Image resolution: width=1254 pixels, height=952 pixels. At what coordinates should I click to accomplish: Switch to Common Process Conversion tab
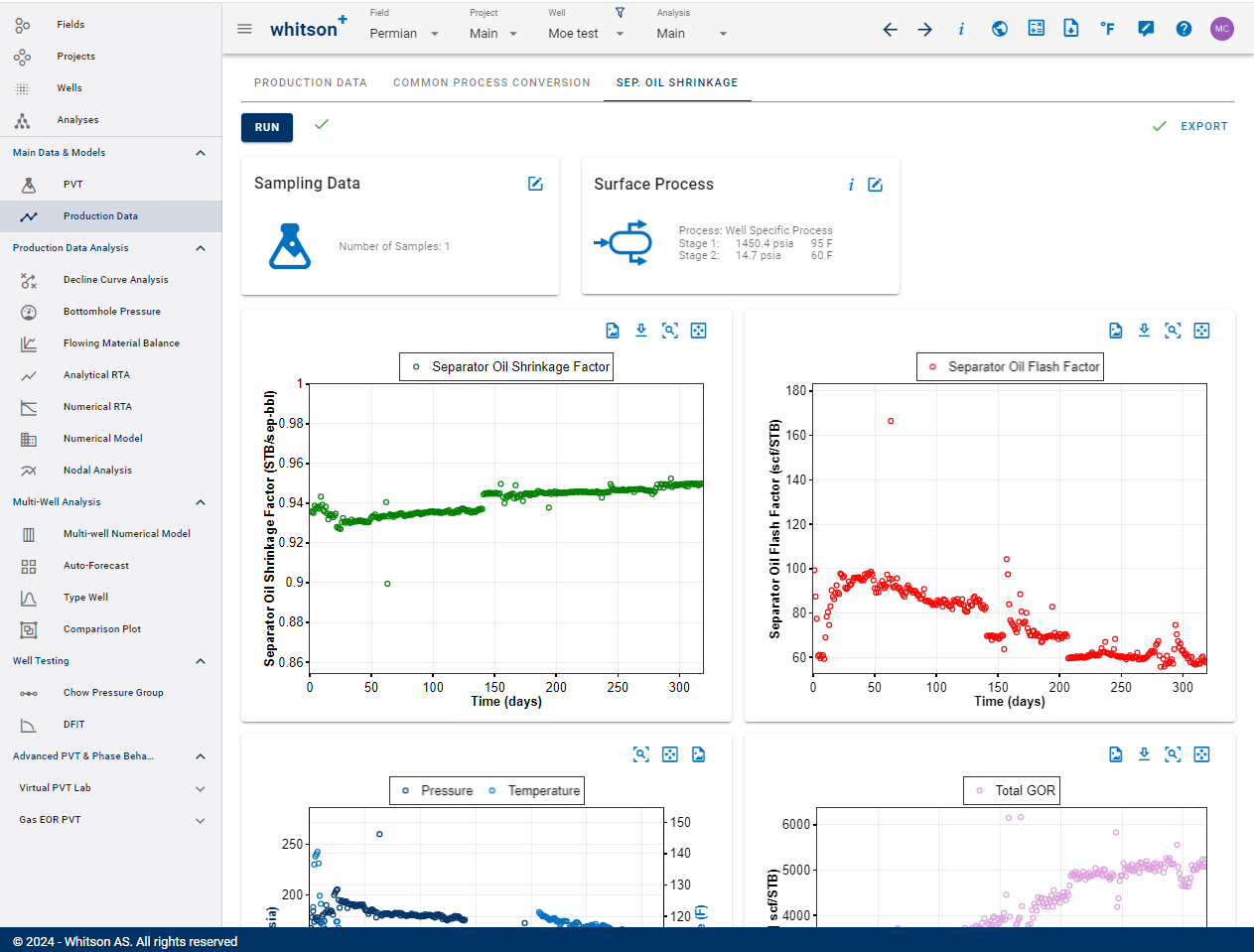(491, 82)
